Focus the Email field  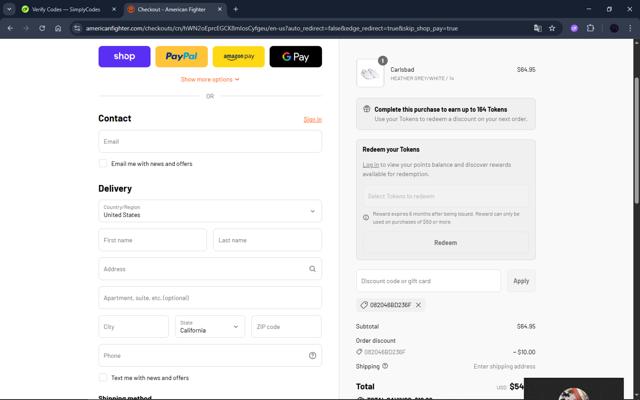coord(210,142)
